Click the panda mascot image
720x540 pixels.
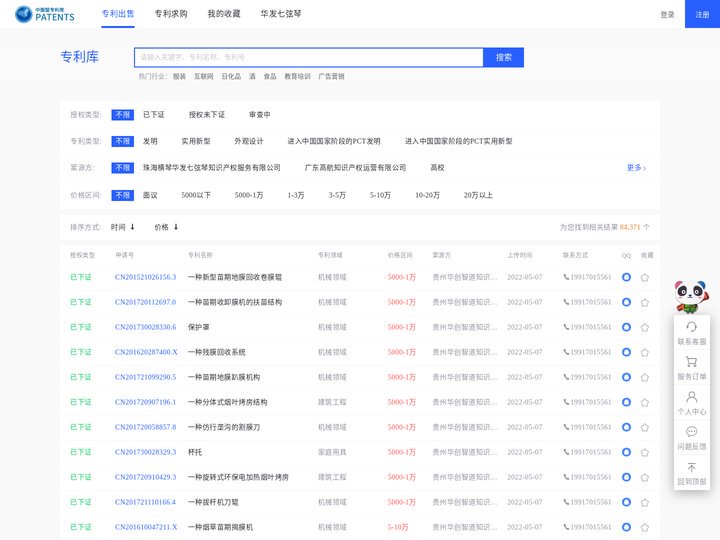point(691,297)
